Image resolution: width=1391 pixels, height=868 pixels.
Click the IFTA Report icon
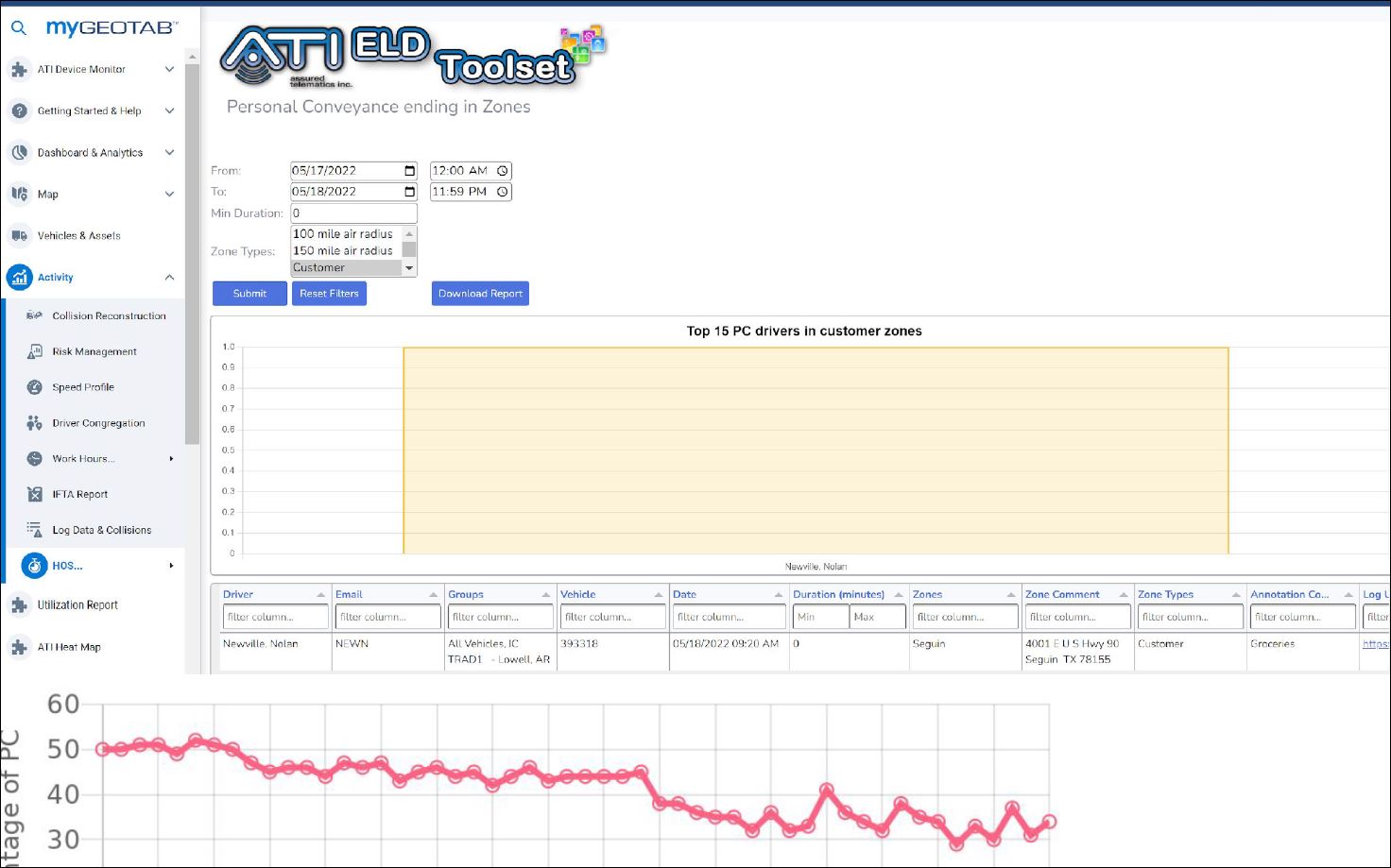click(x=34, y=494)
